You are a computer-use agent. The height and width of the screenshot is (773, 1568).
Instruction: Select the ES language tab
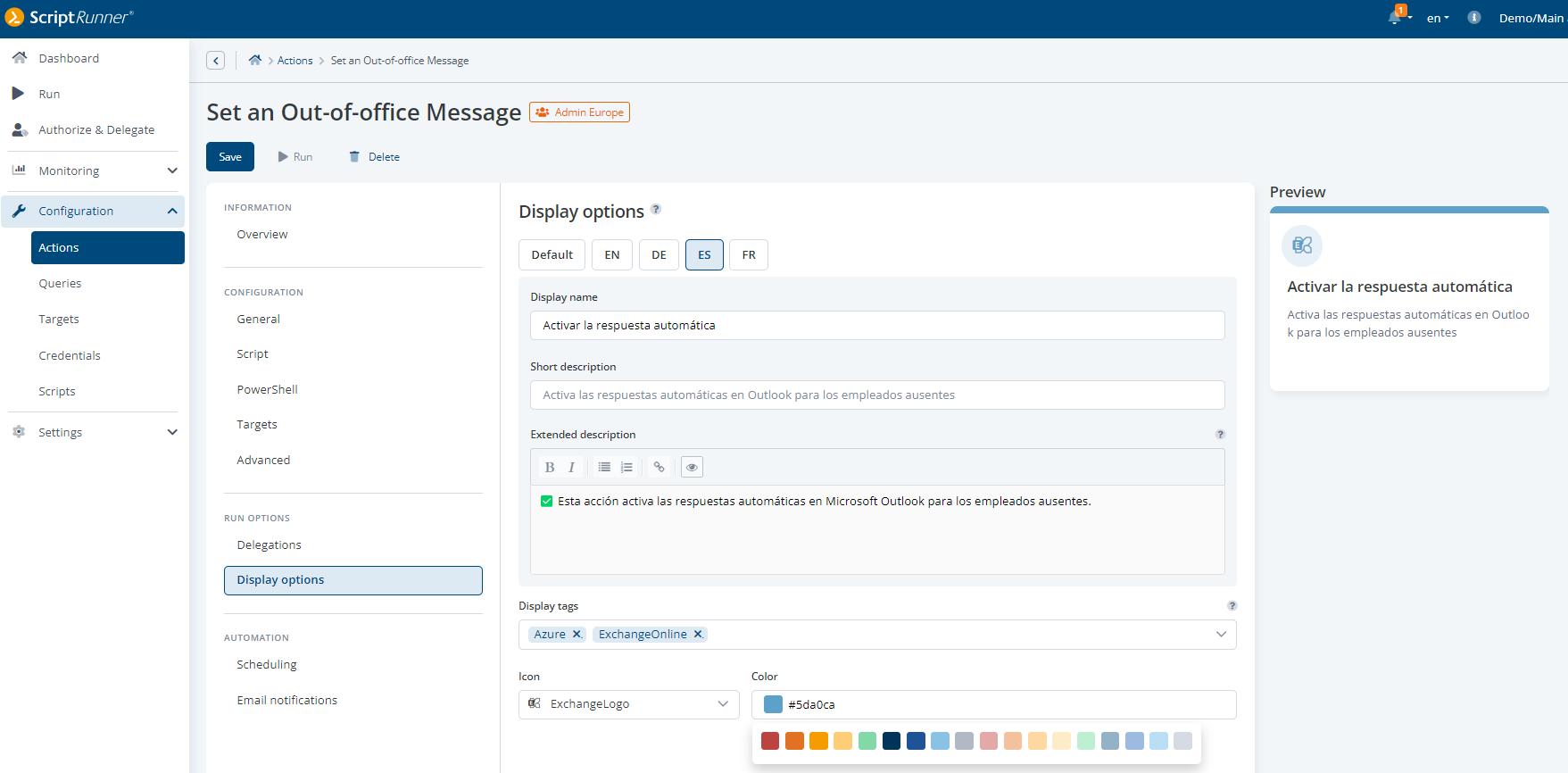(704, 254)
